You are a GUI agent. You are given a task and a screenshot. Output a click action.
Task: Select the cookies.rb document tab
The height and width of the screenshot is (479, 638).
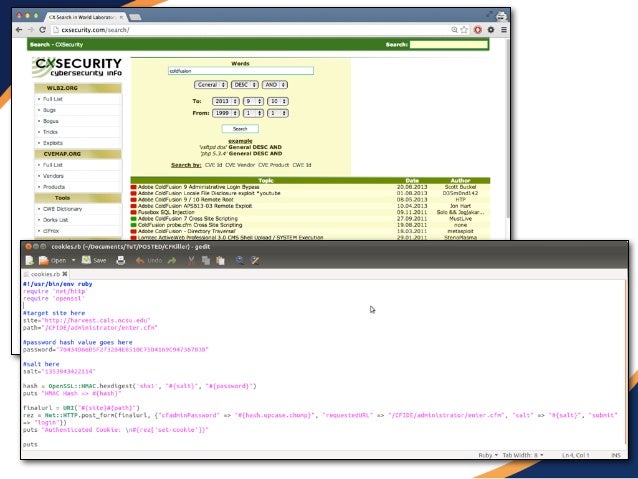pos(45,274)
